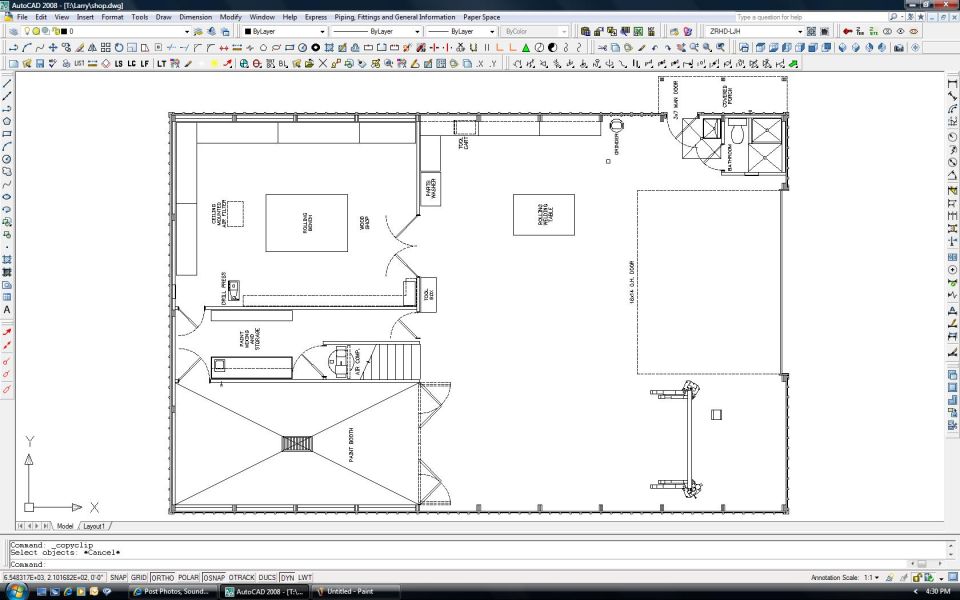The image size is (960, 600).
Task: Select the Line draw tool
Action: click(x=7, y=83)
